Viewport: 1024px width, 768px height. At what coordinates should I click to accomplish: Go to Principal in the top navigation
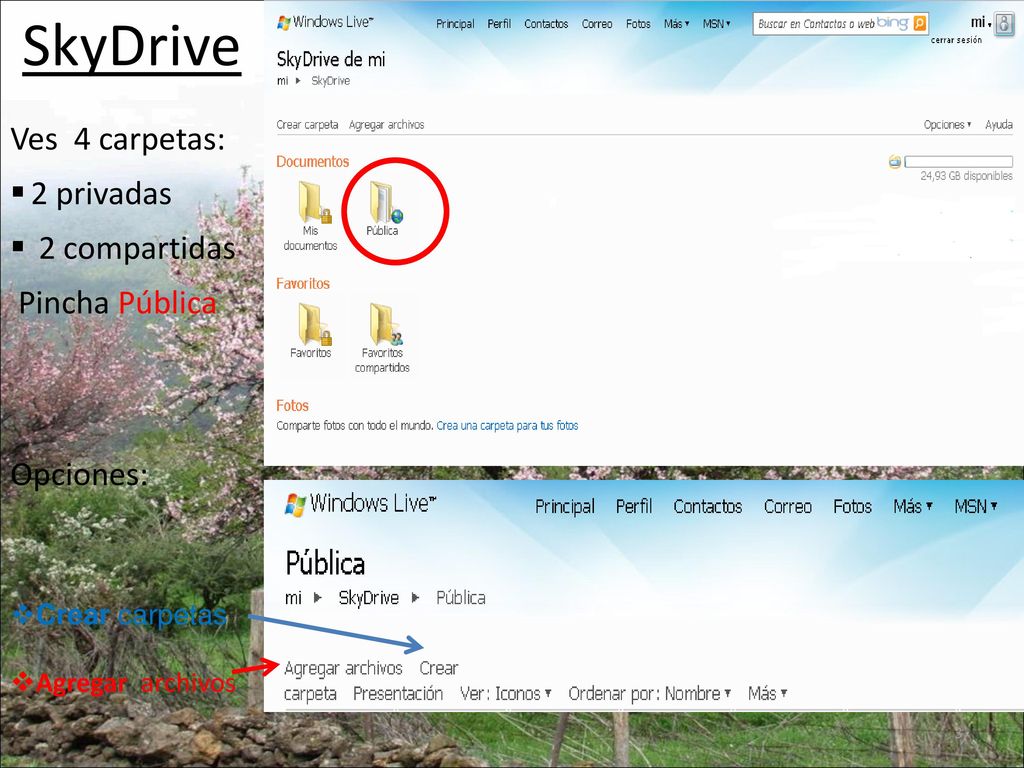(x=455, y=24)
